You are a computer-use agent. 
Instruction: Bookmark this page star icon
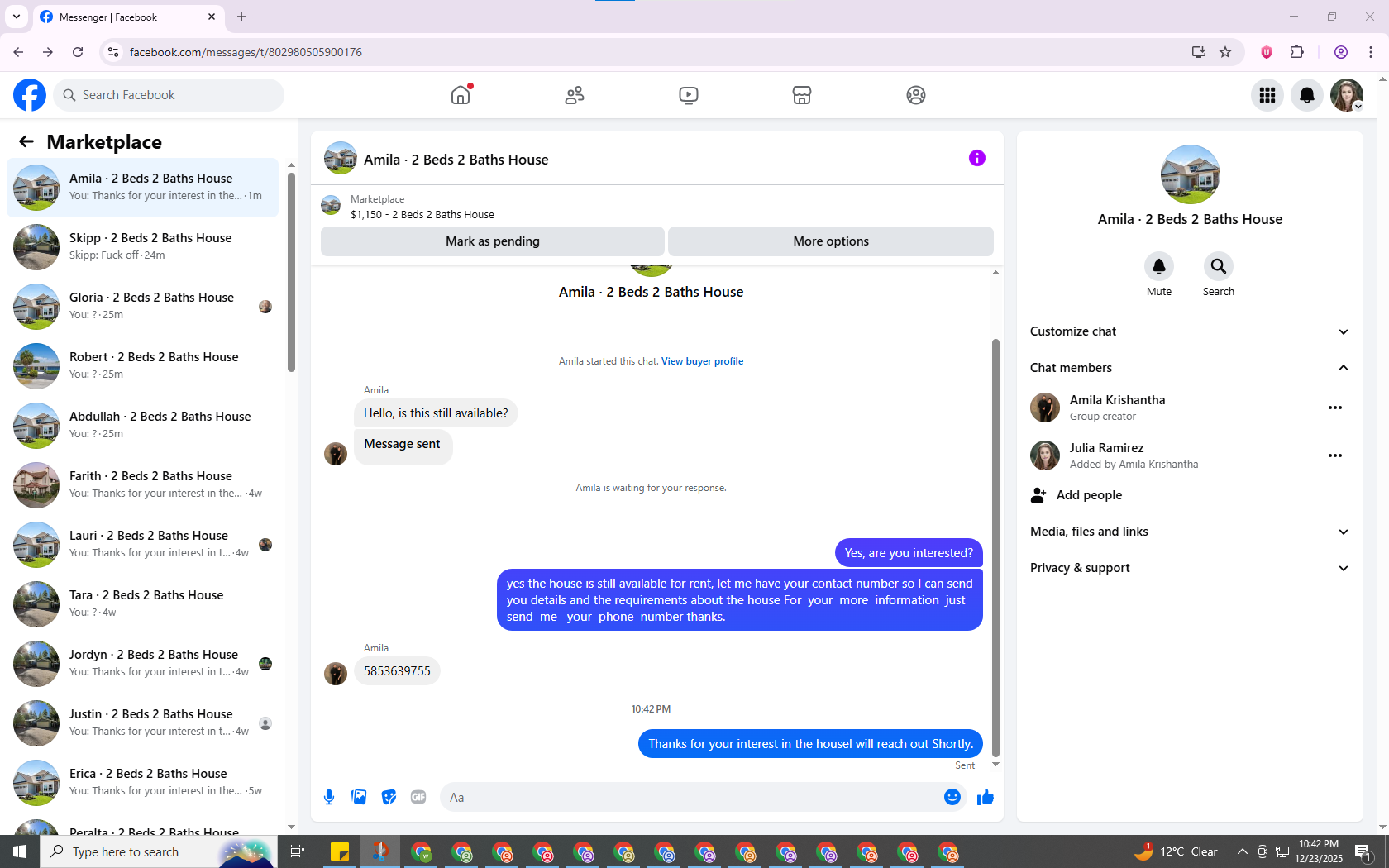pos(1225,52)
